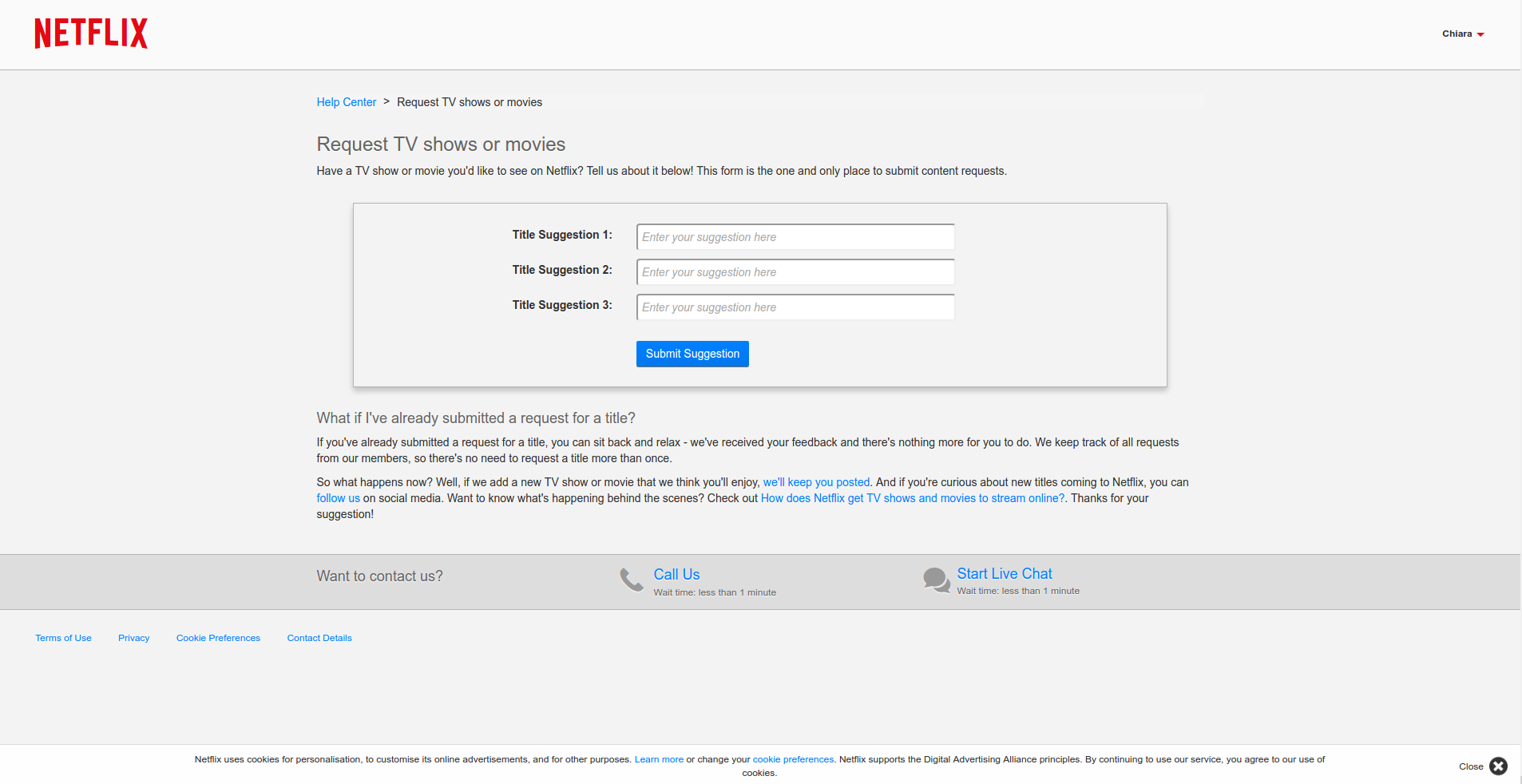
Task: Click the Netflix logo
Action: pyautogui.click(x=91, y=34)
